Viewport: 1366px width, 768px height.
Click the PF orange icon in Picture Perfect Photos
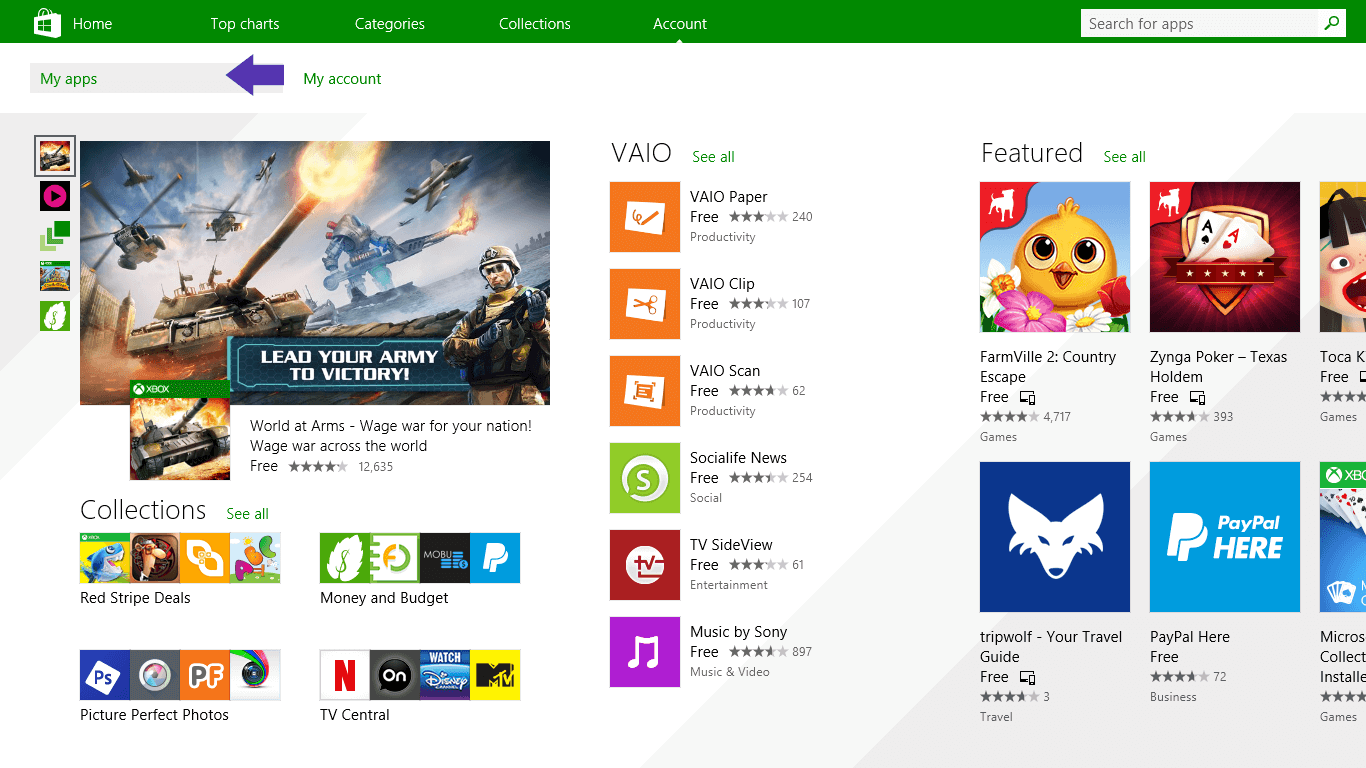(x=205, y=675)
